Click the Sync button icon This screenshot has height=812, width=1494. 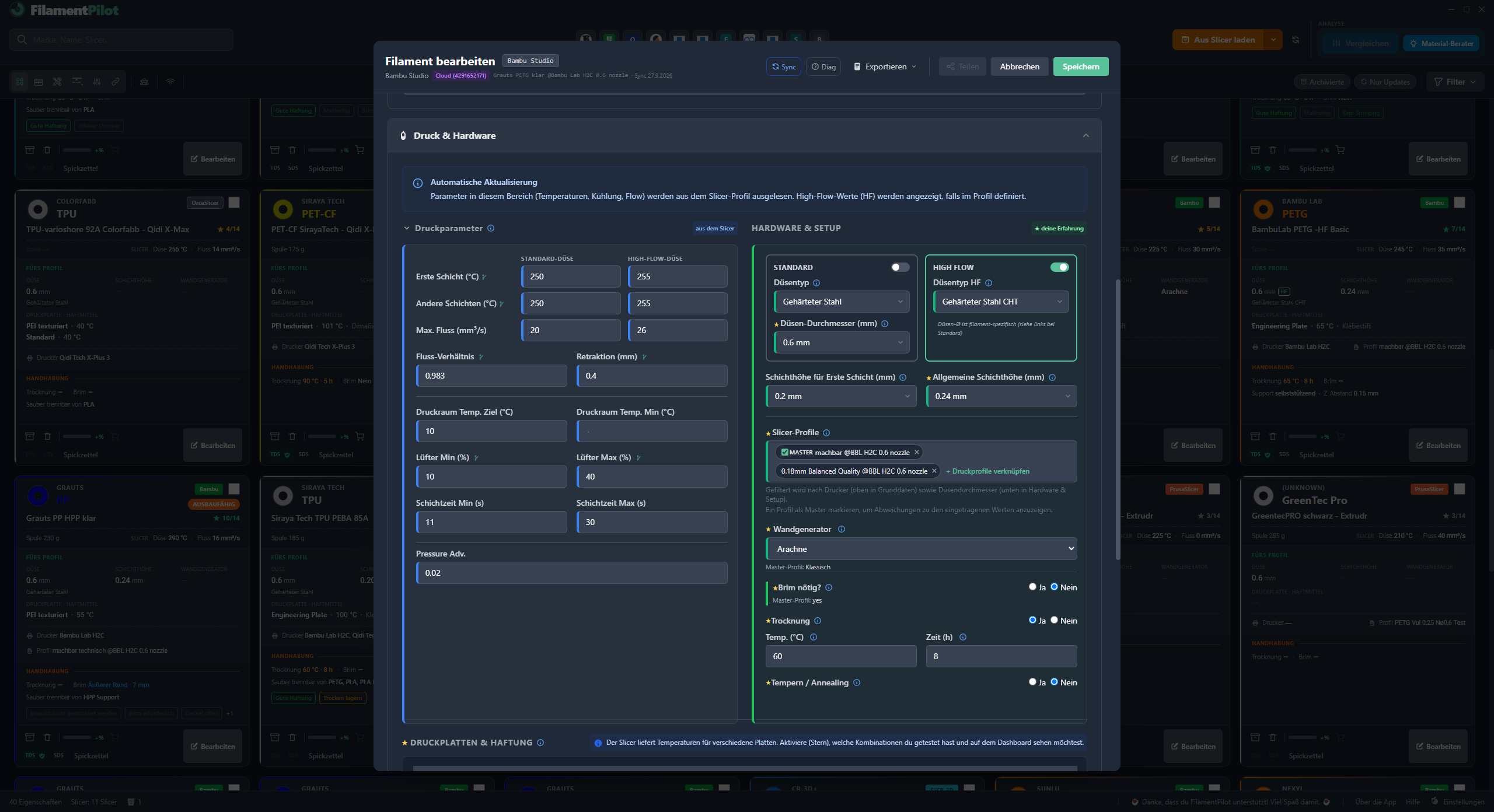[x=776, y=66]
